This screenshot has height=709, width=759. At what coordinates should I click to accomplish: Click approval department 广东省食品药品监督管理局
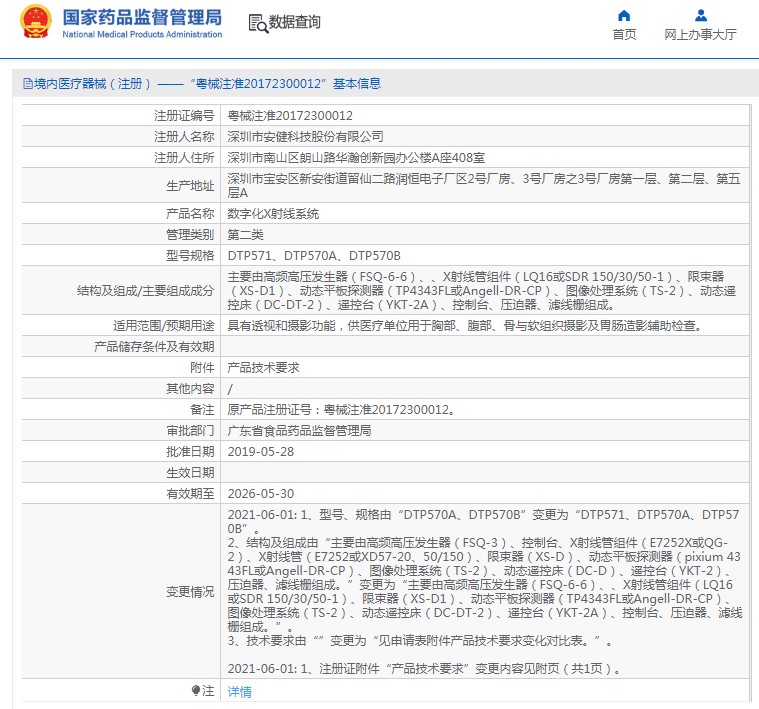[300, 430]
